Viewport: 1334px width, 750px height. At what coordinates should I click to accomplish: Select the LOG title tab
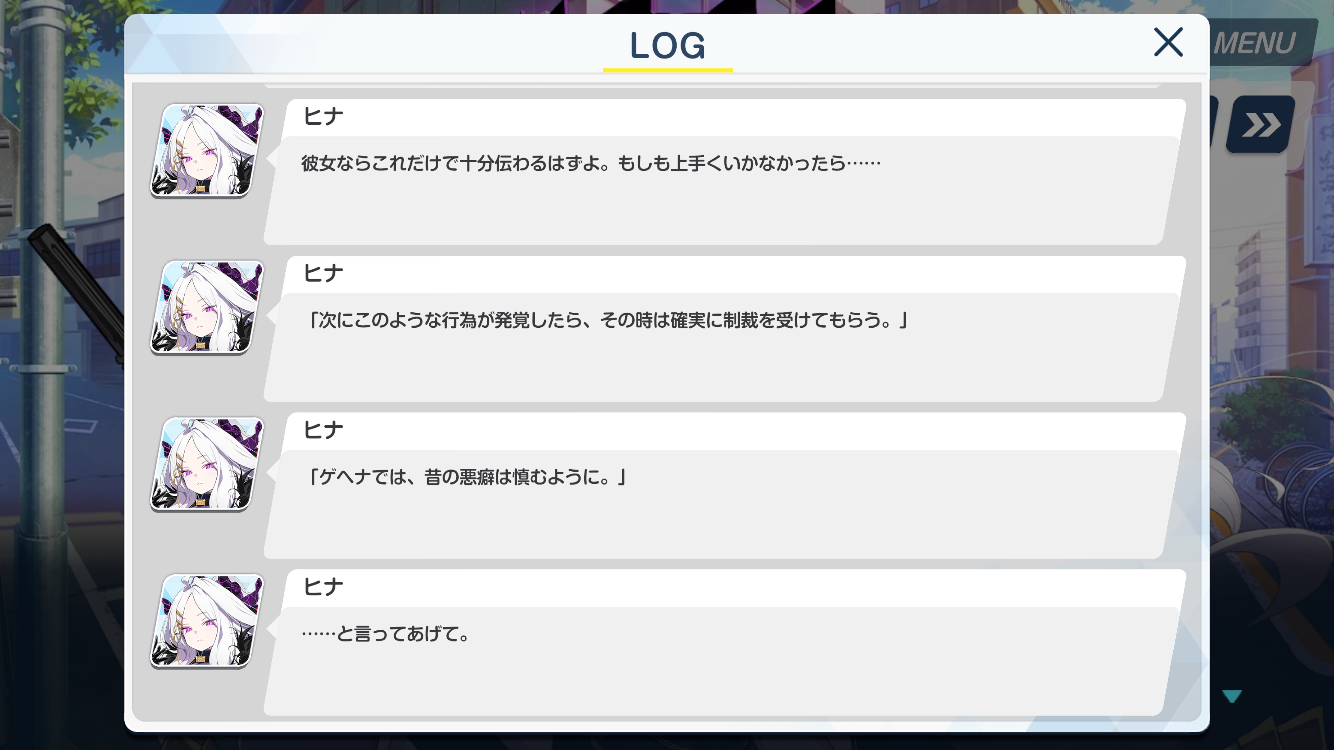[x=668, y=46]
